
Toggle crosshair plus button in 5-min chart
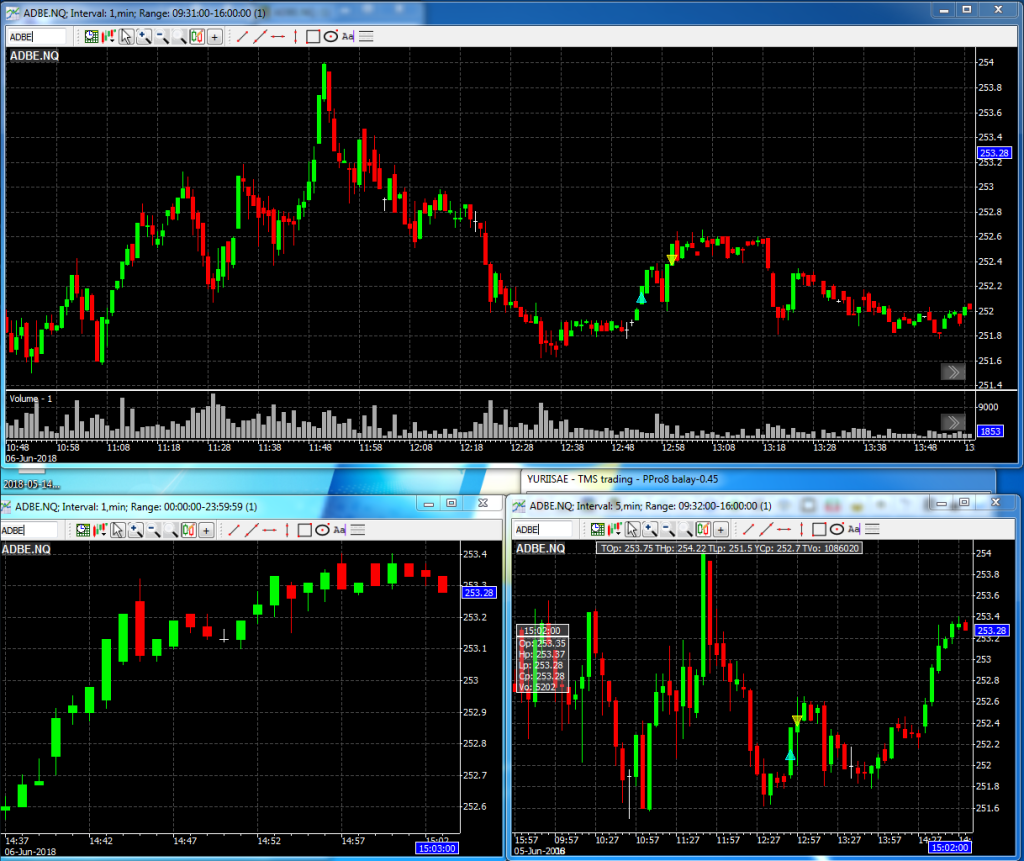[x=719, y=530]
